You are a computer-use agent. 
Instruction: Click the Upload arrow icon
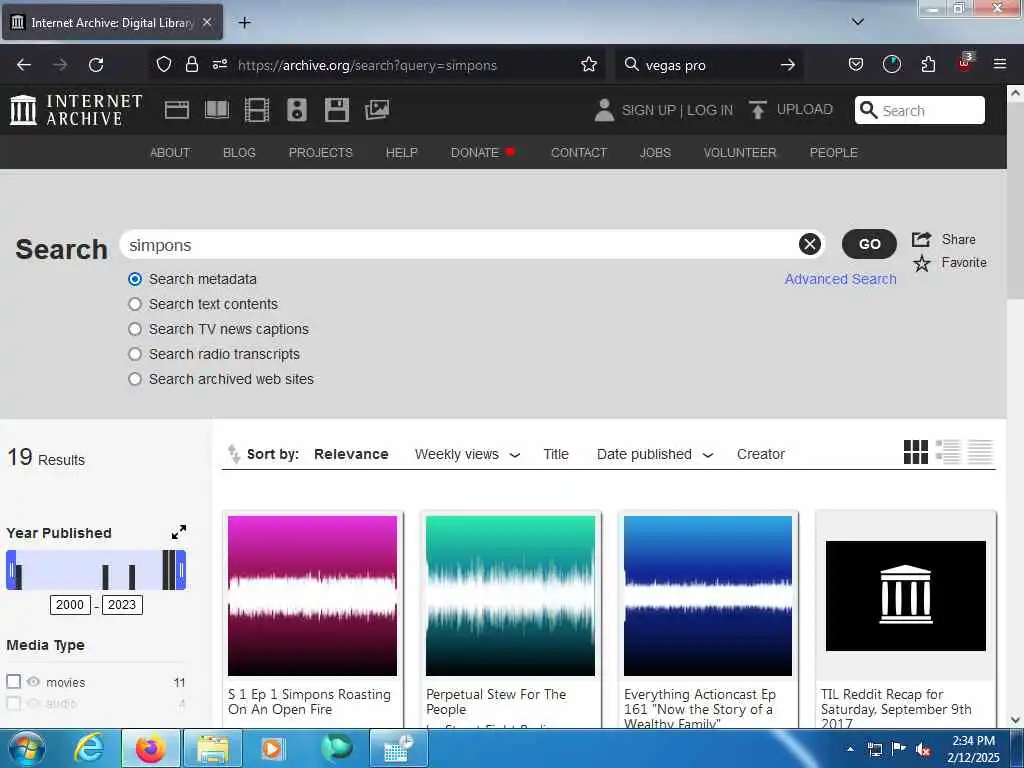point(758,110)
